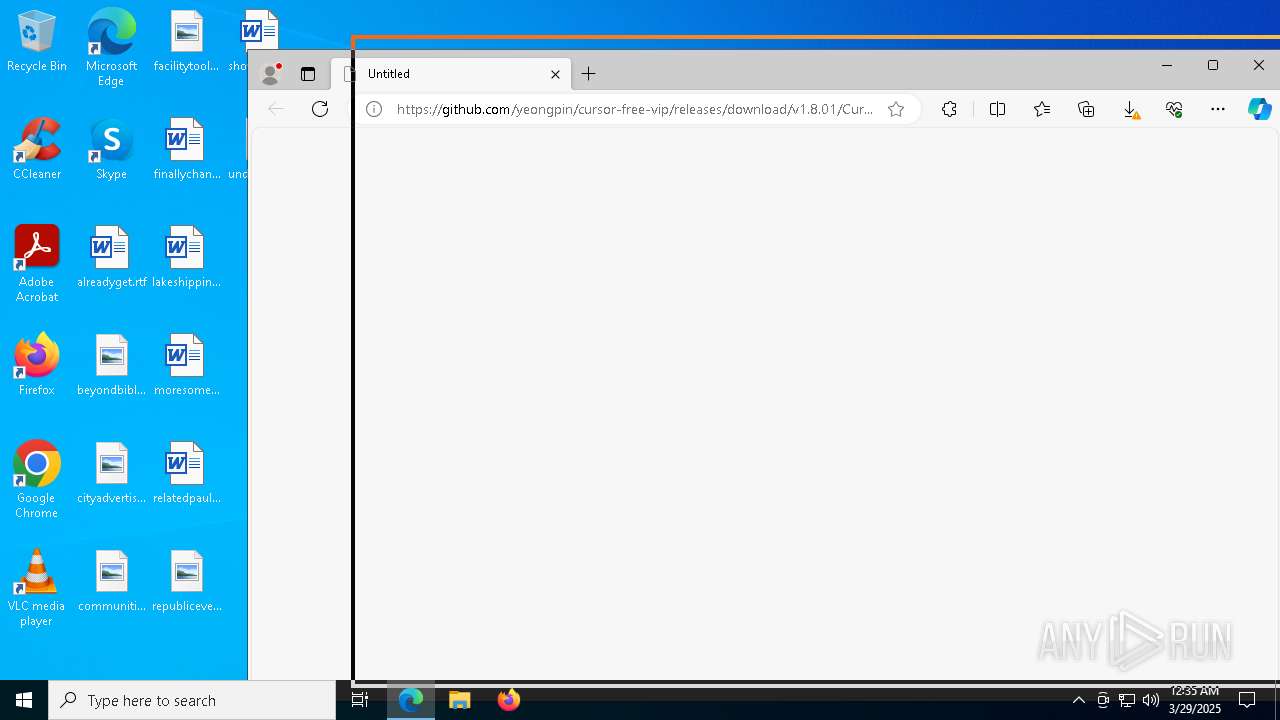Toggle Split screen in Edge toolbar
The width and height of the screenshot is (1280, 720).
click(x=997, y=109)
